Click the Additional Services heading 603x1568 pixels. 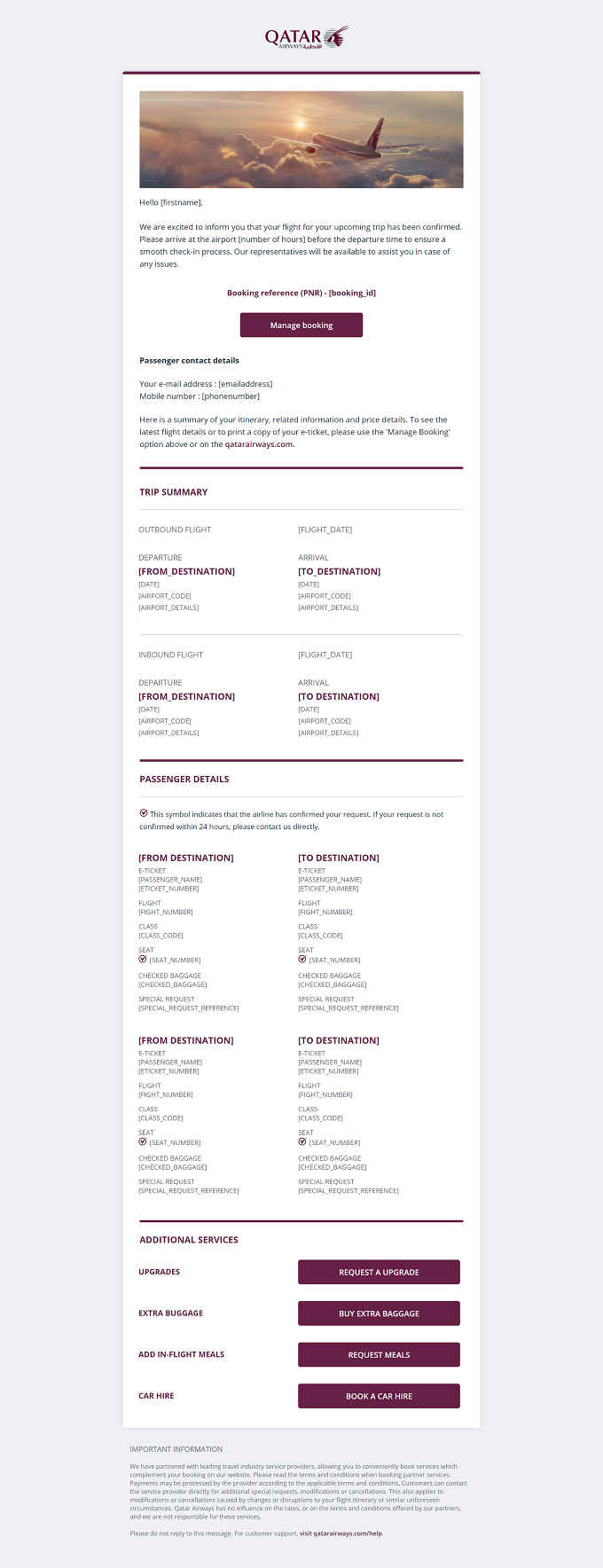tap(189, 1240)
